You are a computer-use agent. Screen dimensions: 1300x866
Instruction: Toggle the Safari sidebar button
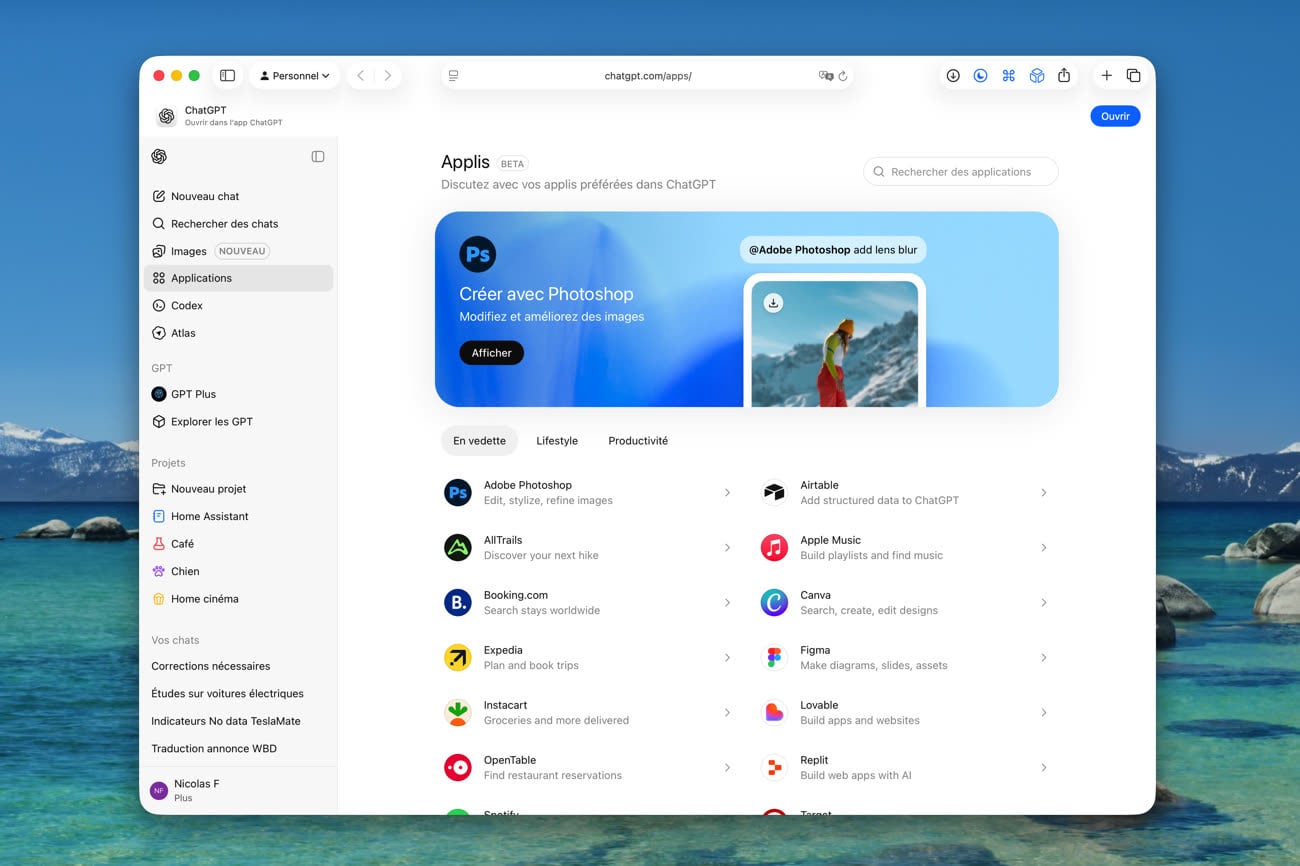[x=227, y=76]
